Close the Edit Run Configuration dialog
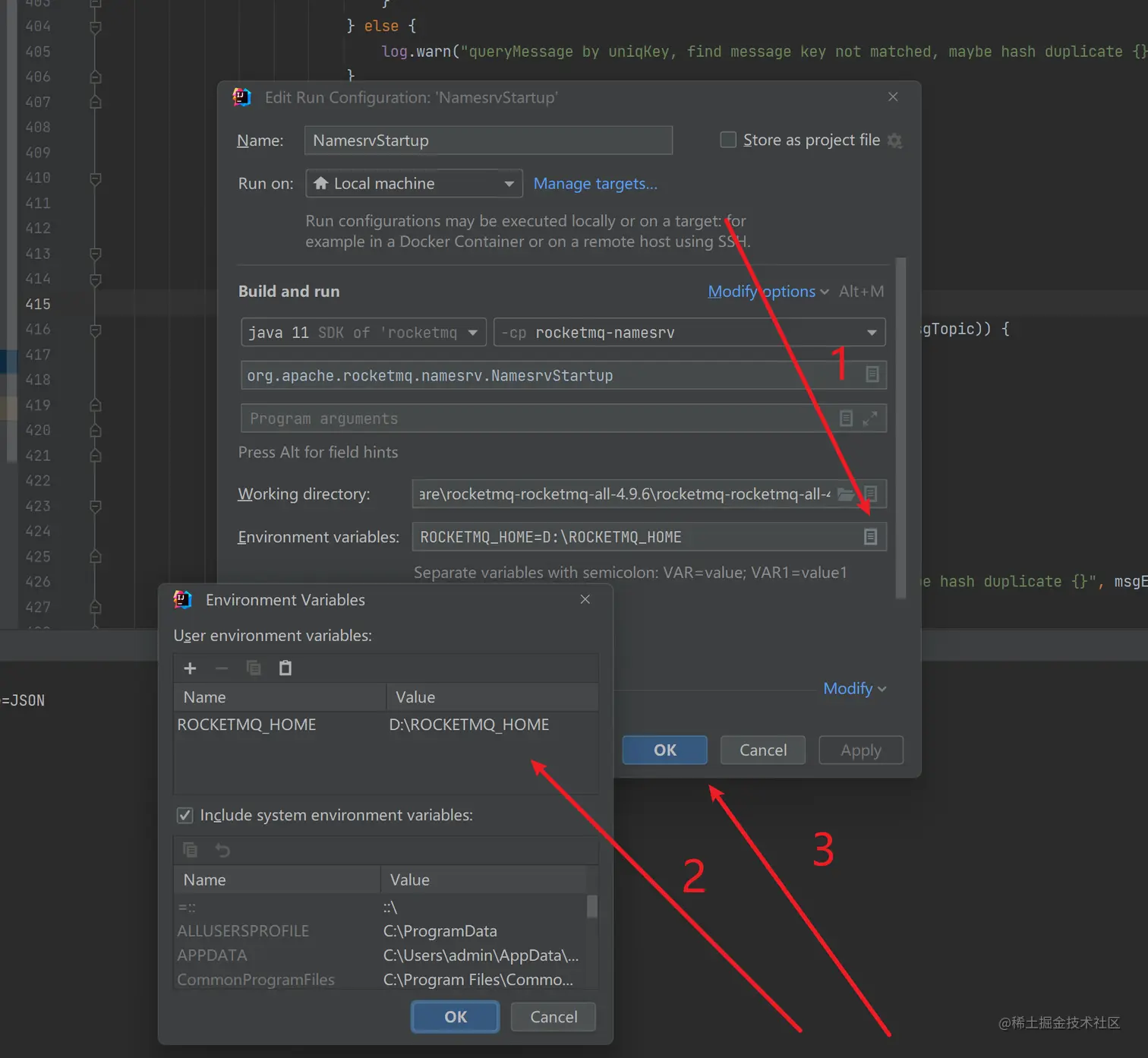 point(893,97)
